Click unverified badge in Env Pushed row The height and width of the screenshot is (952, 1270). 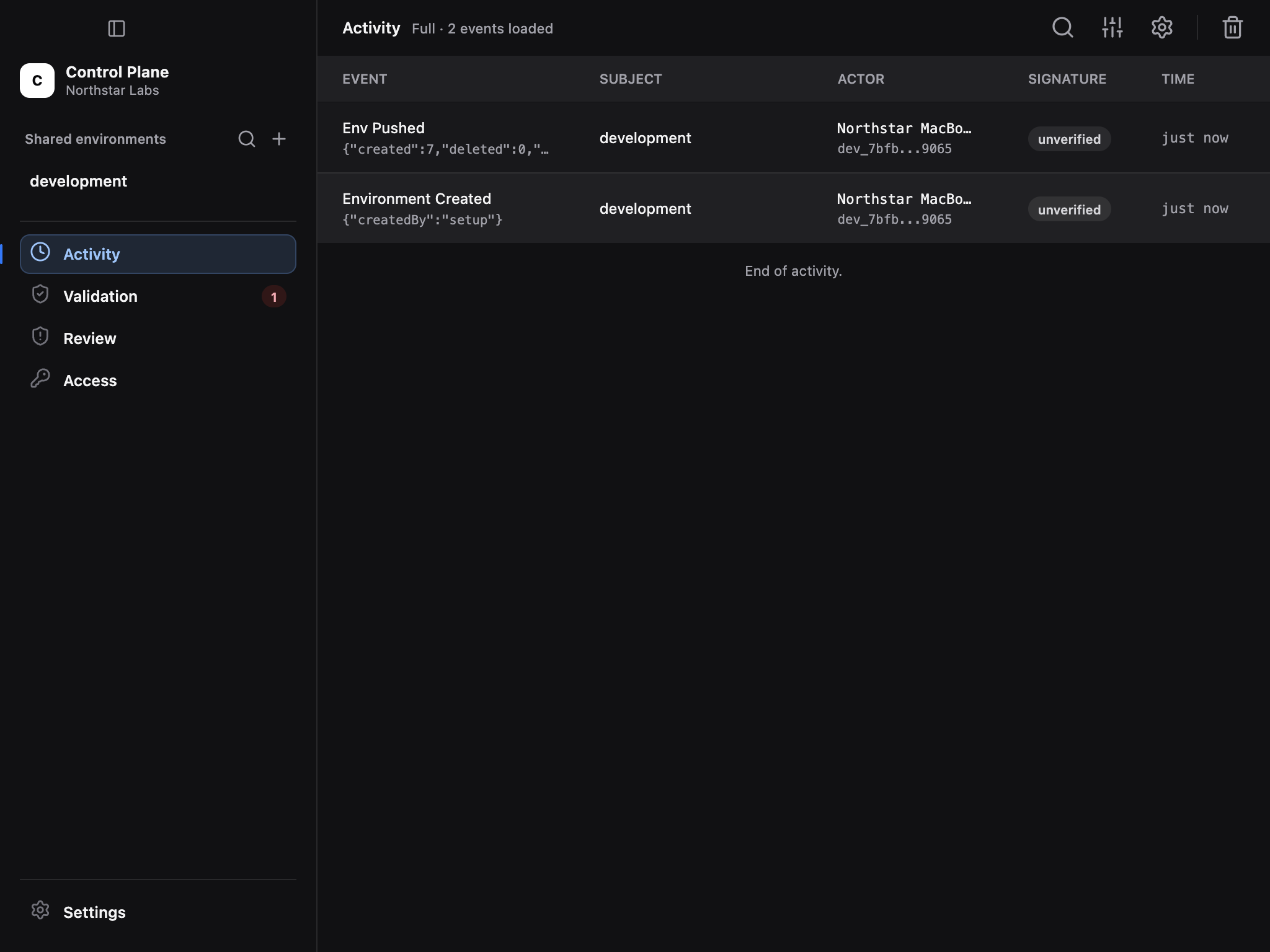(x=1070, y=139)
